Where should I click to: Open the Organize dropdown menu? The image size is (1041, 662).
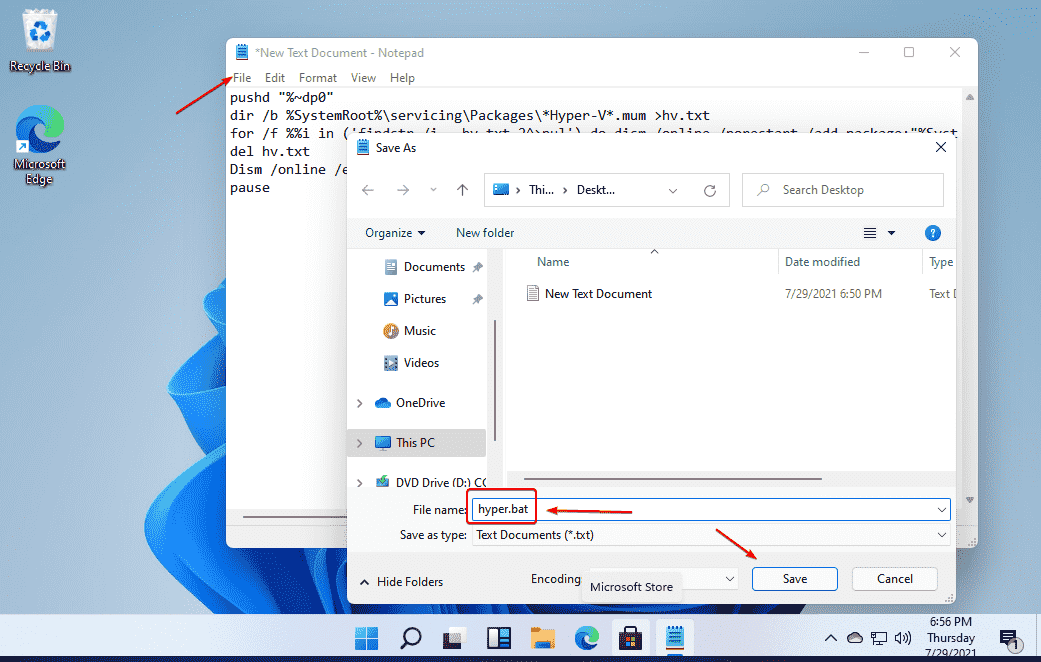pos(395,233)
